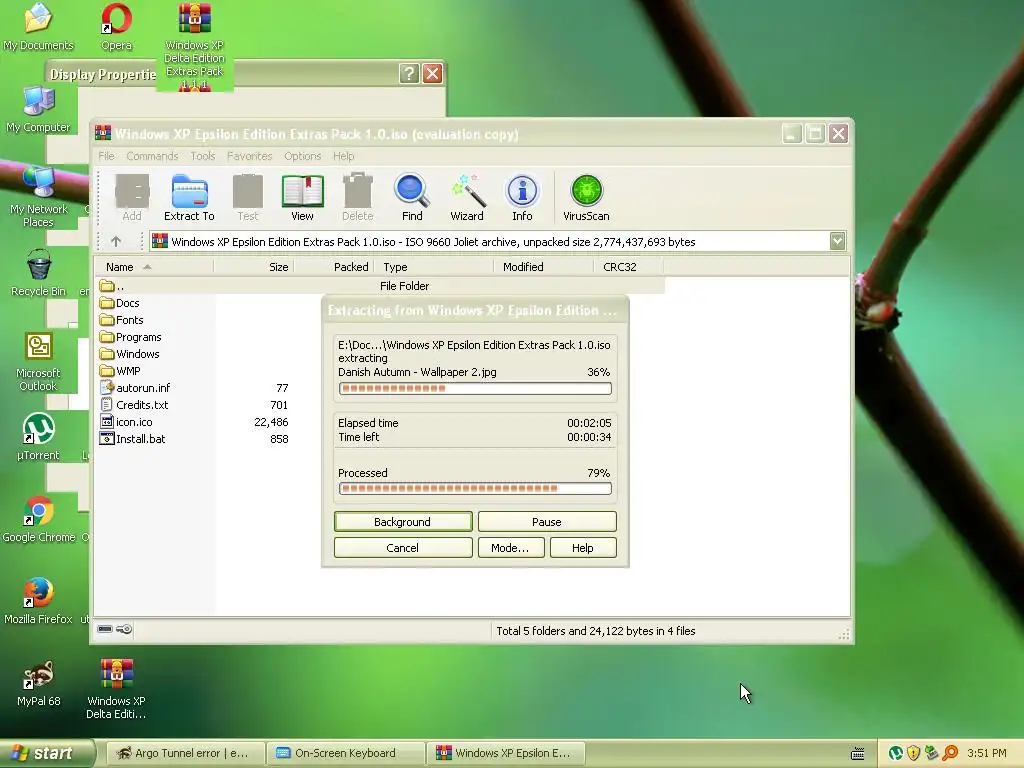Image resolution: width=1024 pixels, height=768 pixels.
Task: Switch to Windows XP Epsilon taskbar item
Action: click(505, 753)
